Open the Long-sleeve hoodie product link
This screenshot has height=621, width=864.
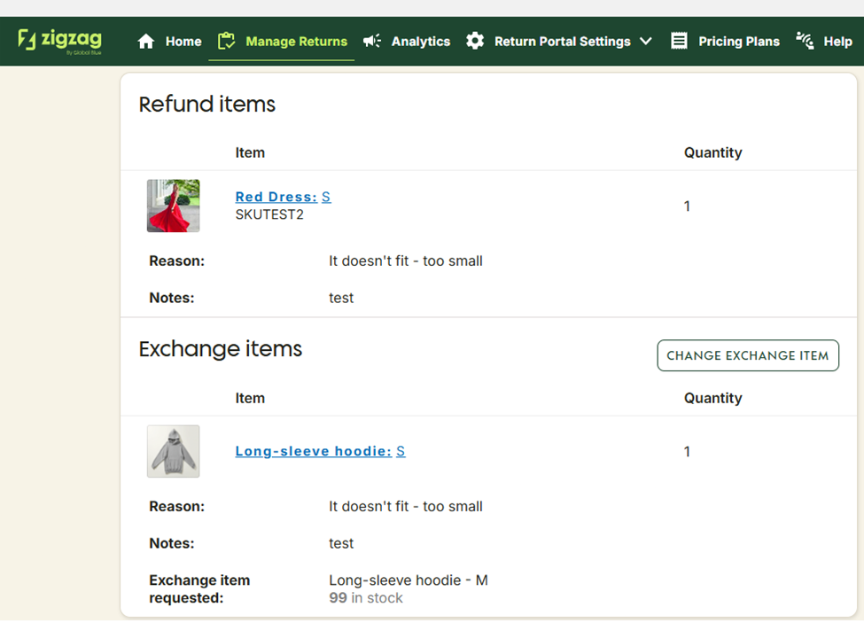313,451
